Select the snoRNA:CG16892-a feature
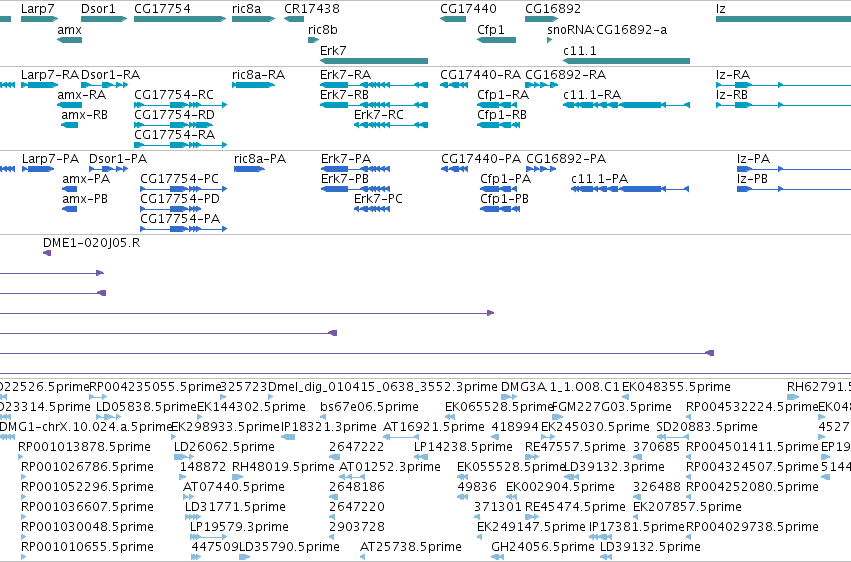 (550, 40)
